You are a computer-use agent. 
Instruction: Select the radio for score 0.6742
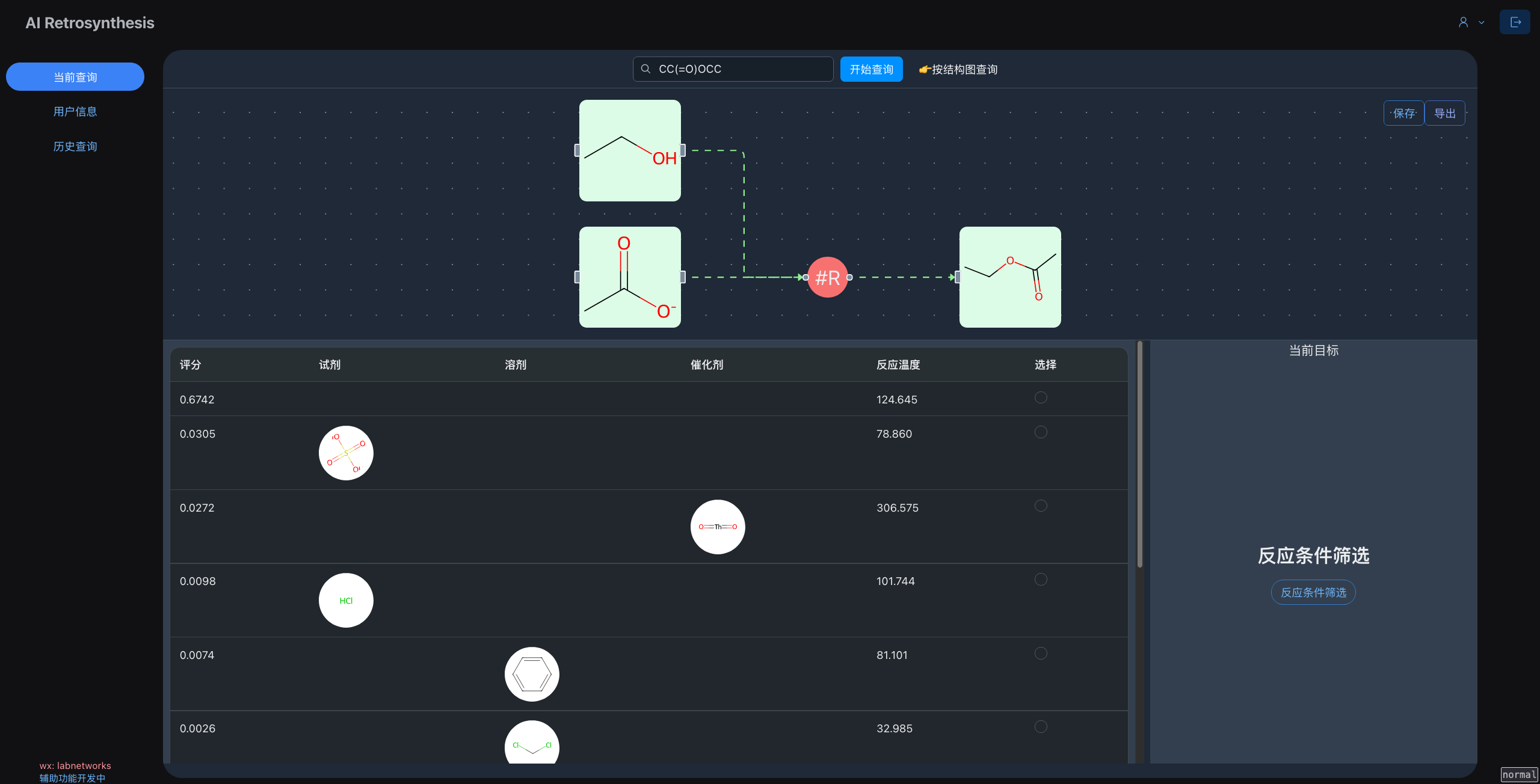(x=1041, y=397)
